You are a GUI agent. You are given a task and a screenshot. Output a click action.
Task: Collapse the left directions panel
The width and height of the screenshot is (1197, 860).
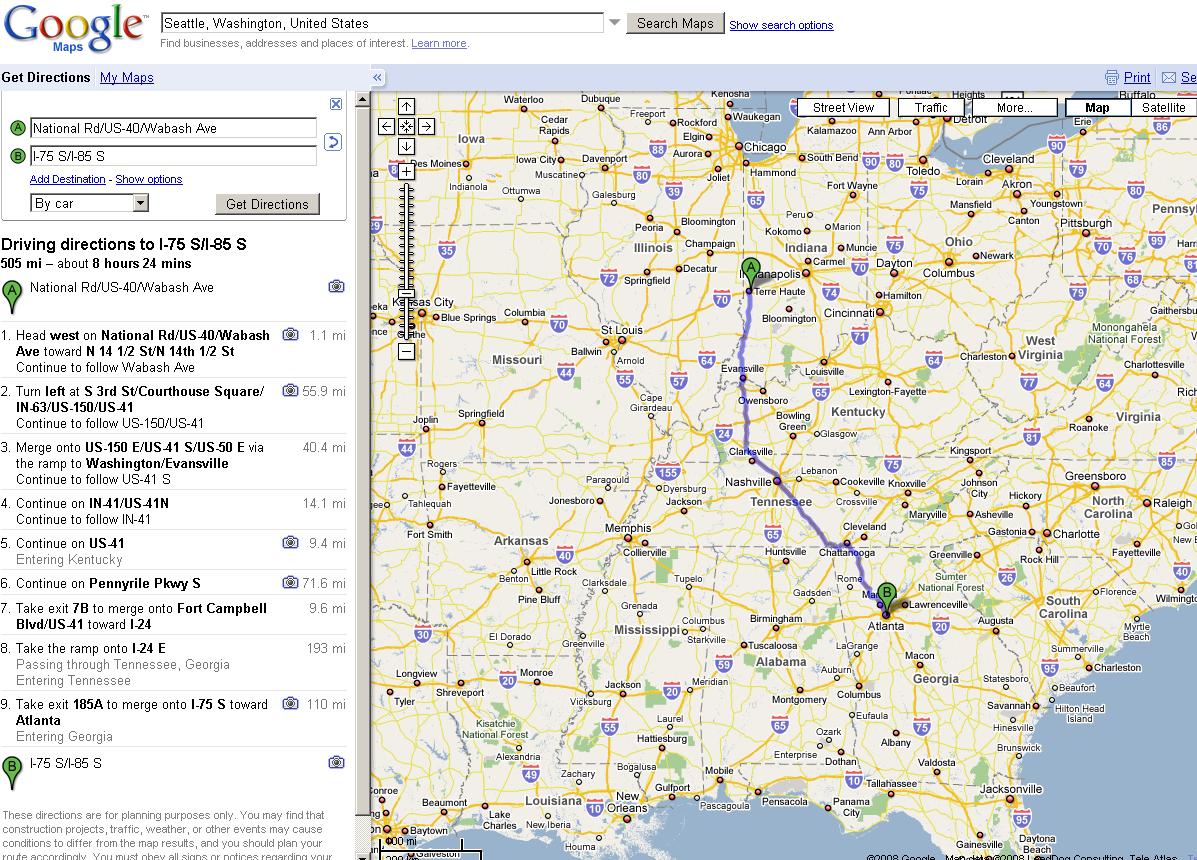378,77
